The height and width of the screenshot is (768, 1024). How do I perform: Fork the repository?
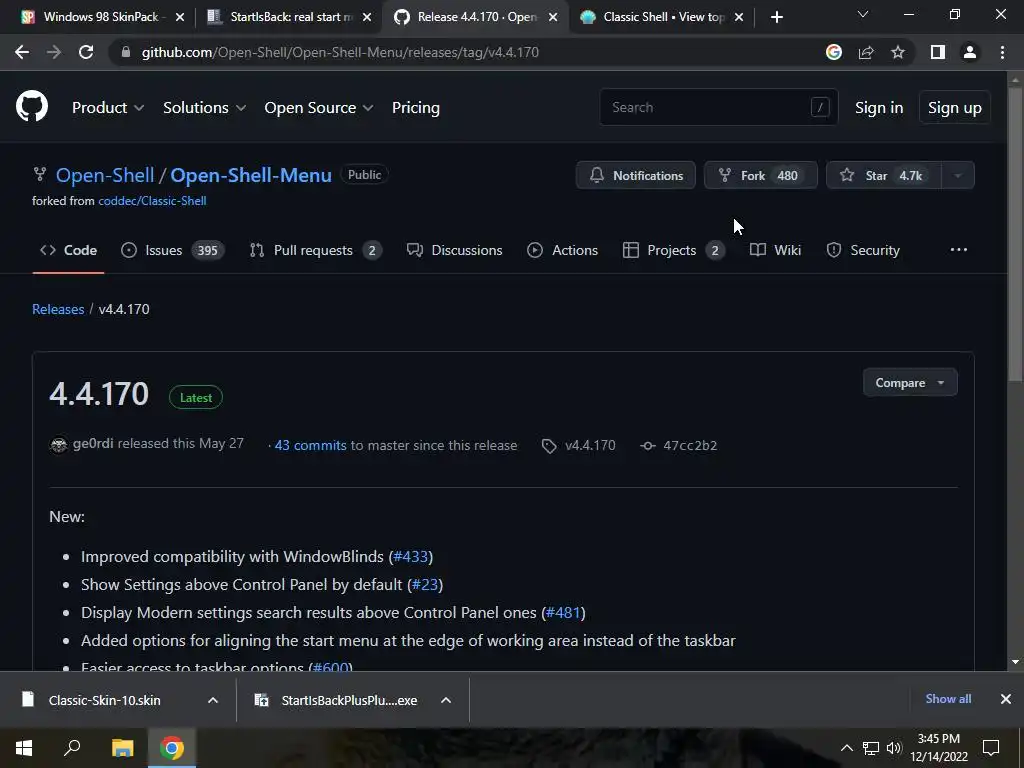pos(761,175)
